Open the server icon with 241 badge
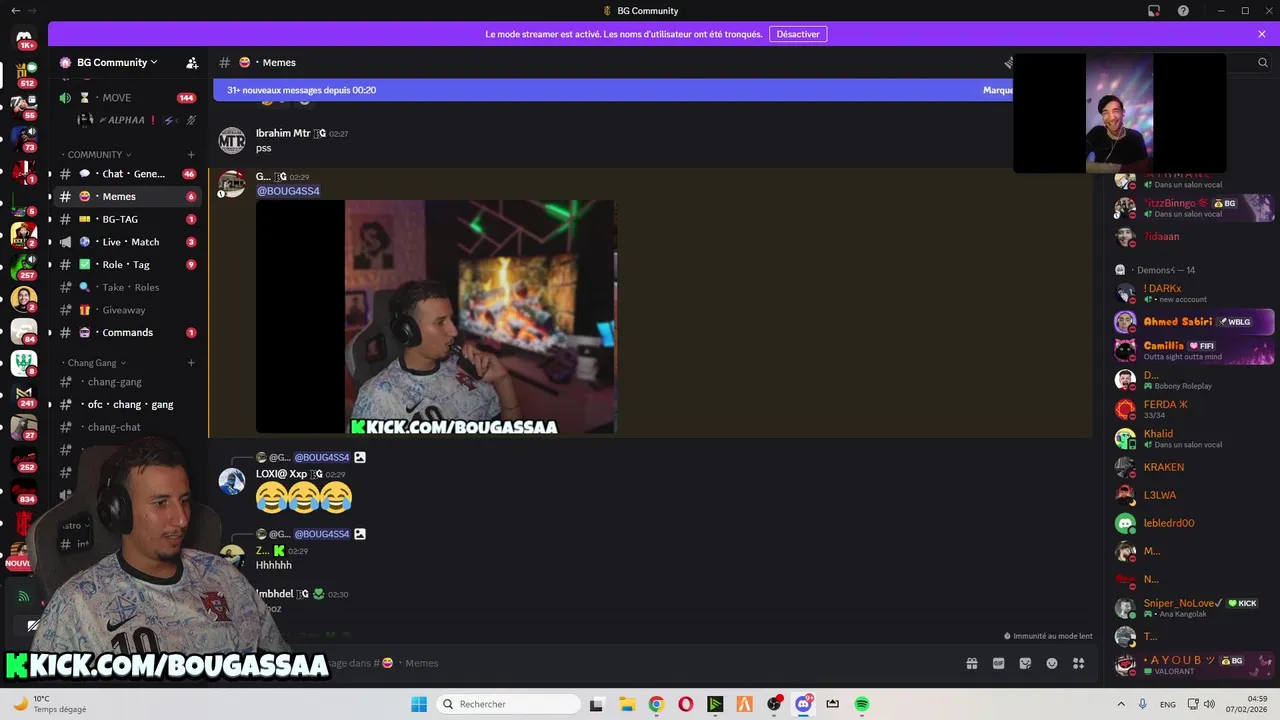The width and height of the screenshot is (1280, 720). coord(24,394)
